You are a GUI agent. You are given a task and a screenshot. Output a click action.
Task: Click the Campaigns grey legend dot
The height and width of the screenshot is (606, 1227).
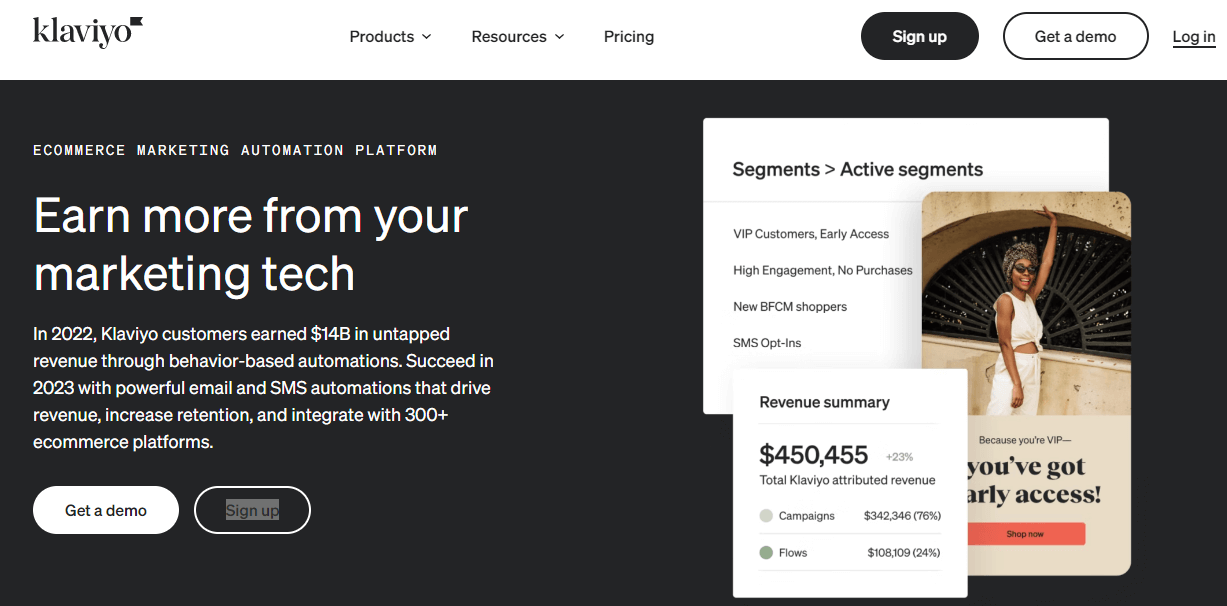pos(766,516)
